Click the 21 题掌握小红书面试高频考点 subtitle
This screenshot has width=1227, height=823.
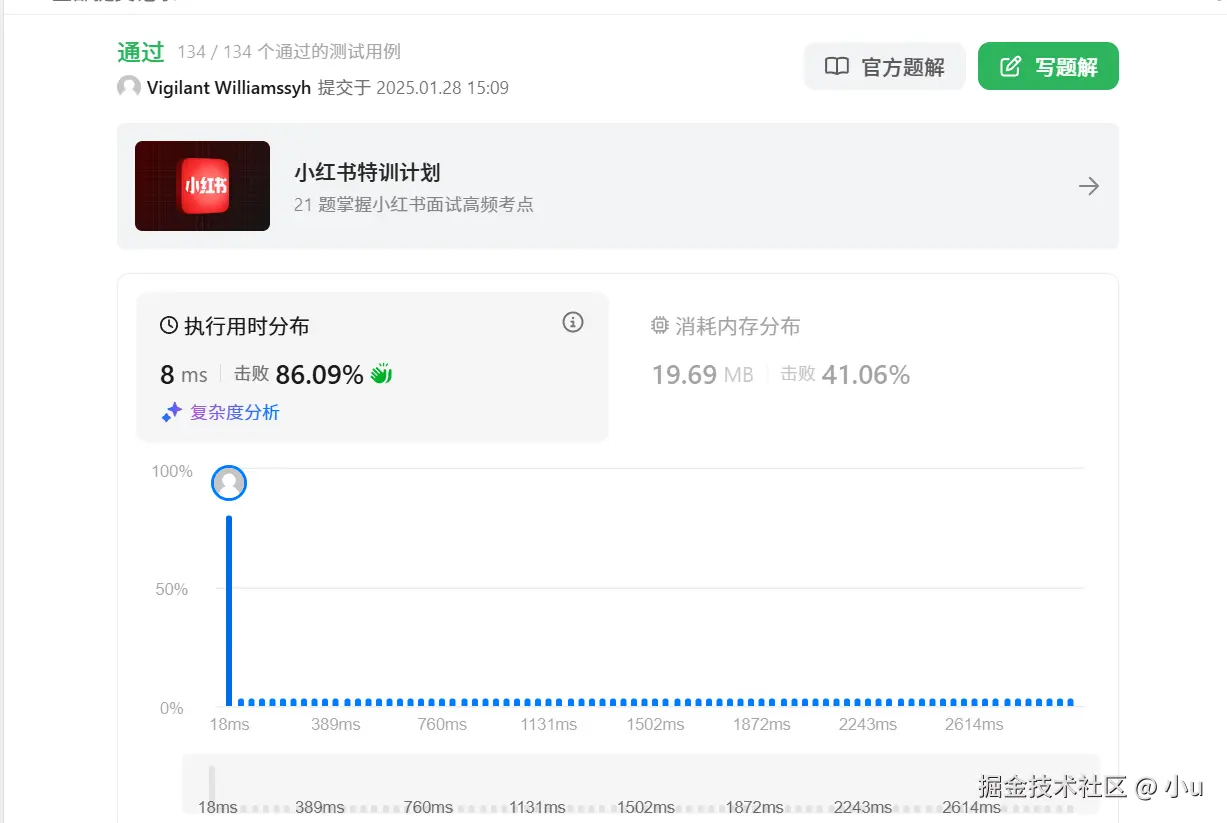414,204
